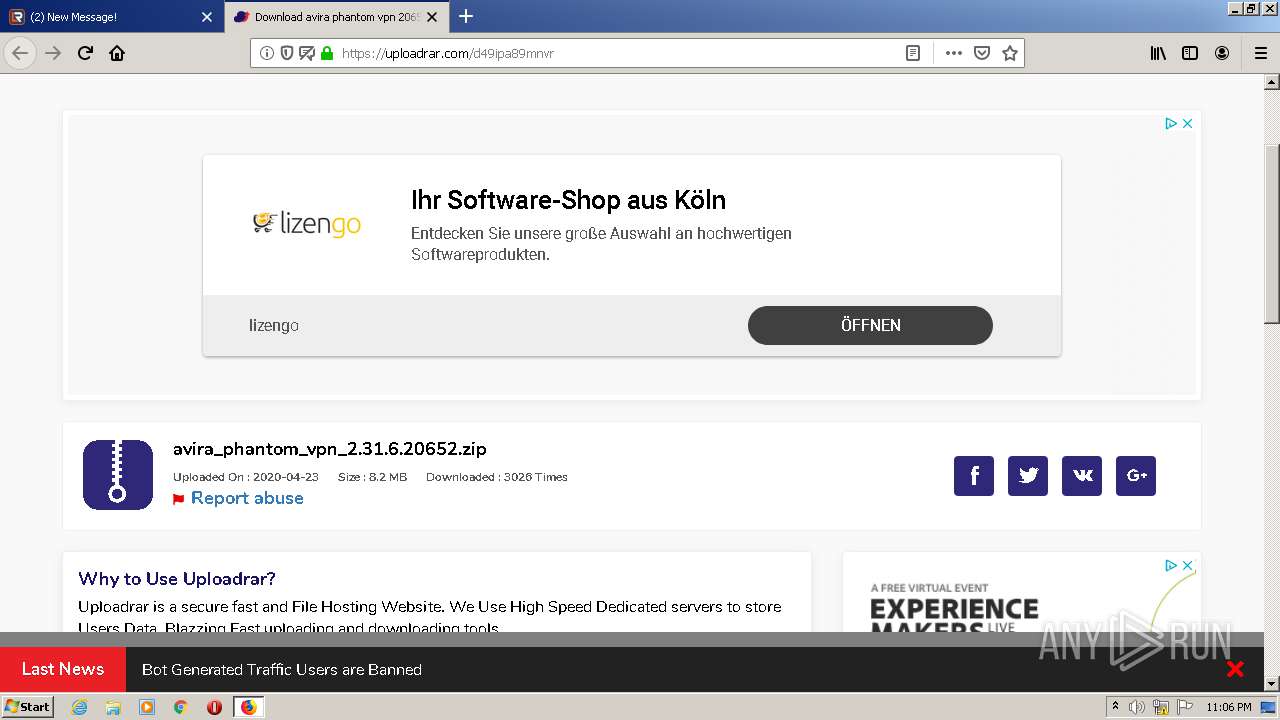This screenshot has height=720, width=1280.
Task: Click the lizengo logo in the ad
Action: [x=307, y=223]
